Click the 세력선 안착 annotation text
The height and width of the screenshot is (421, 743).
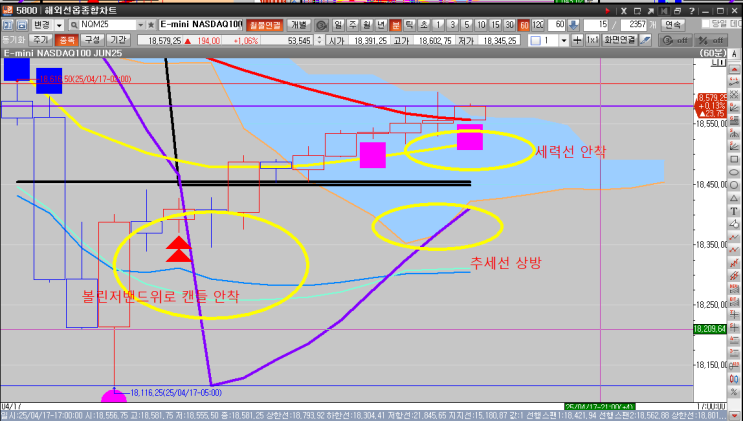click(571, 152)
